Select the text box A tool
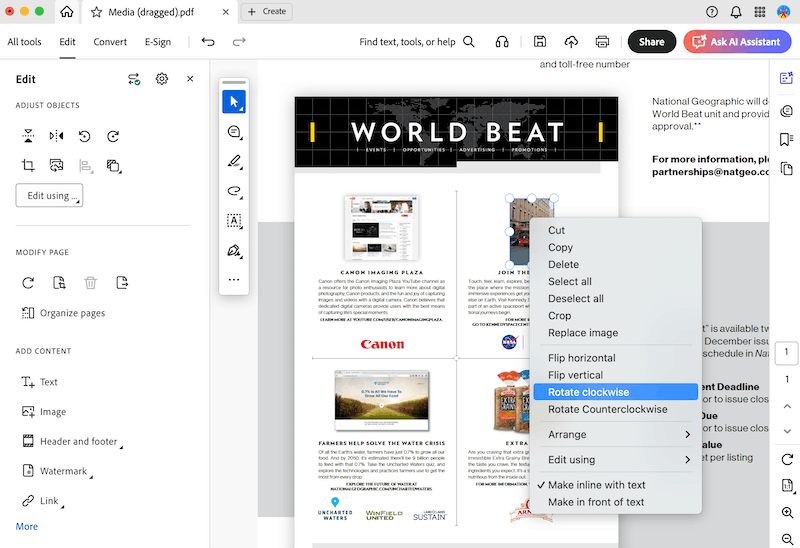800x548 pixels. [x=234, y=221]
